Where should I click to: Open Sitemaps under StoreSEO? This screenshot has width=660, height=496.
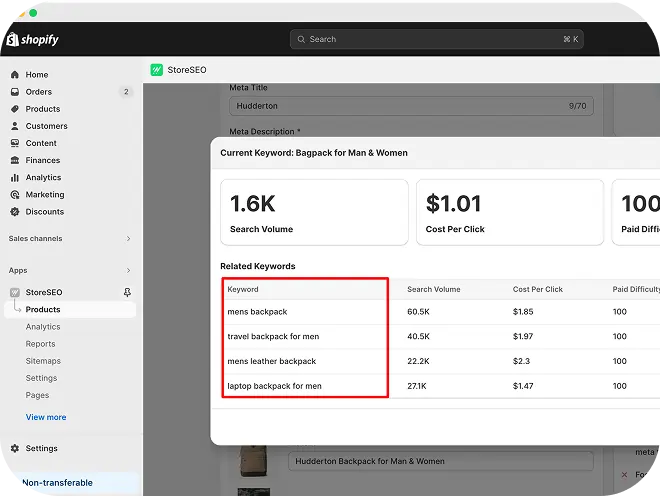click(x=43, y=361)
